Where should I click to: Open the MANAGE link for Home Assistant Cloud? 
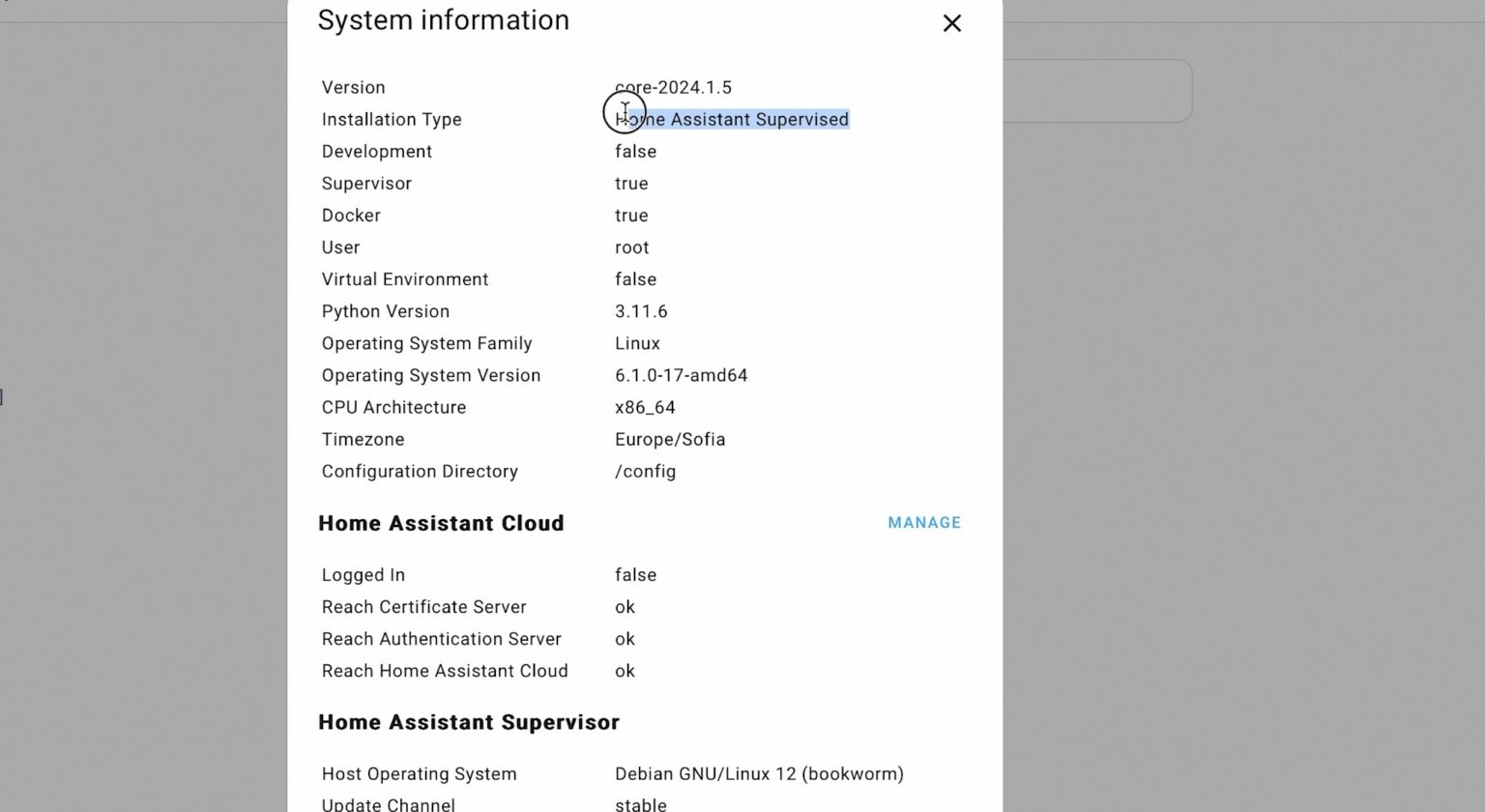coord(923,522)
